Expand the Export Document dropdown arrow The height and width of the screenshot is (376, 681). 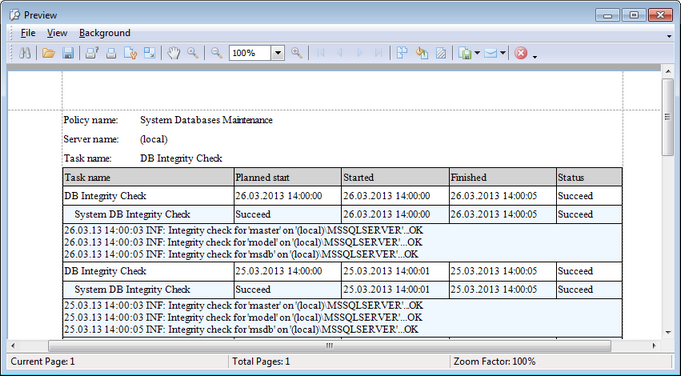477,53
